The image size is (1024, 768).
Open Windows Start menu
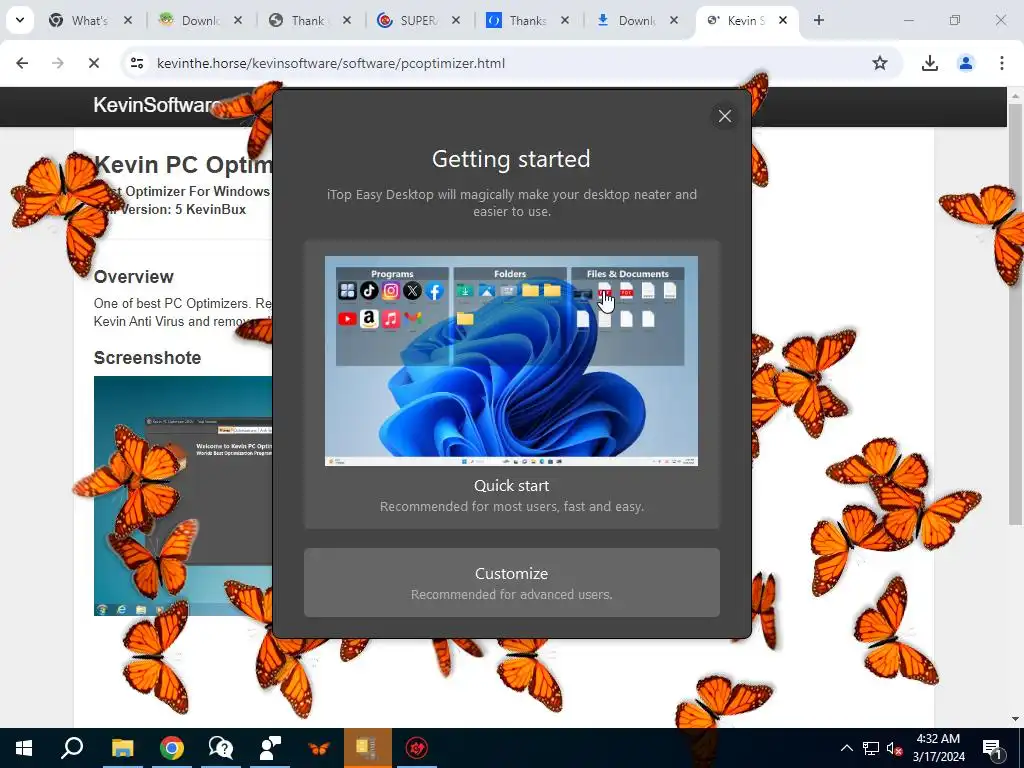pos(24,748)
